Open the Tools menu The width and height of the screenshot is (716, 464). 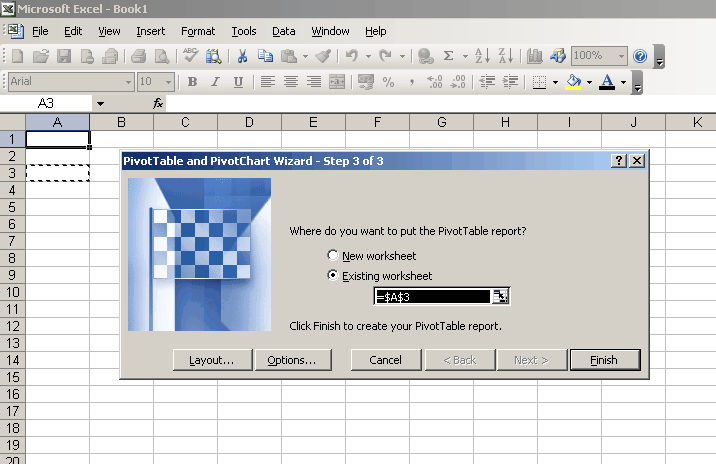243,31
